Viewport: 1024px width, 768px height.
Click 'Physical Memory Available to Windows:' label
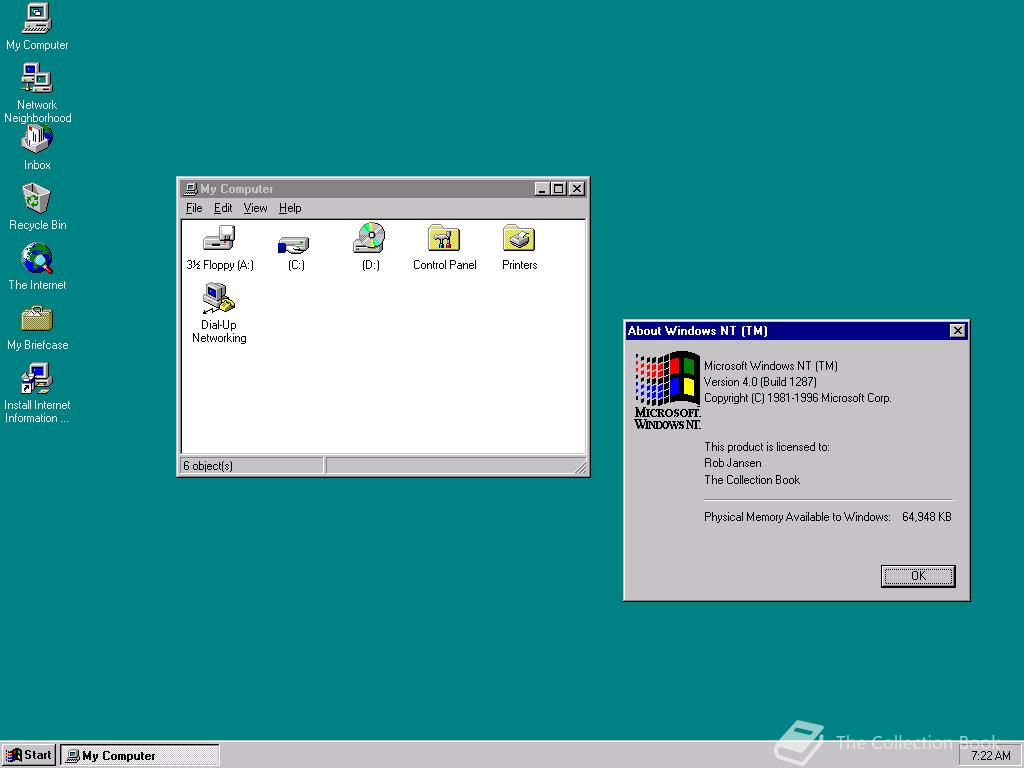point(797,517)
